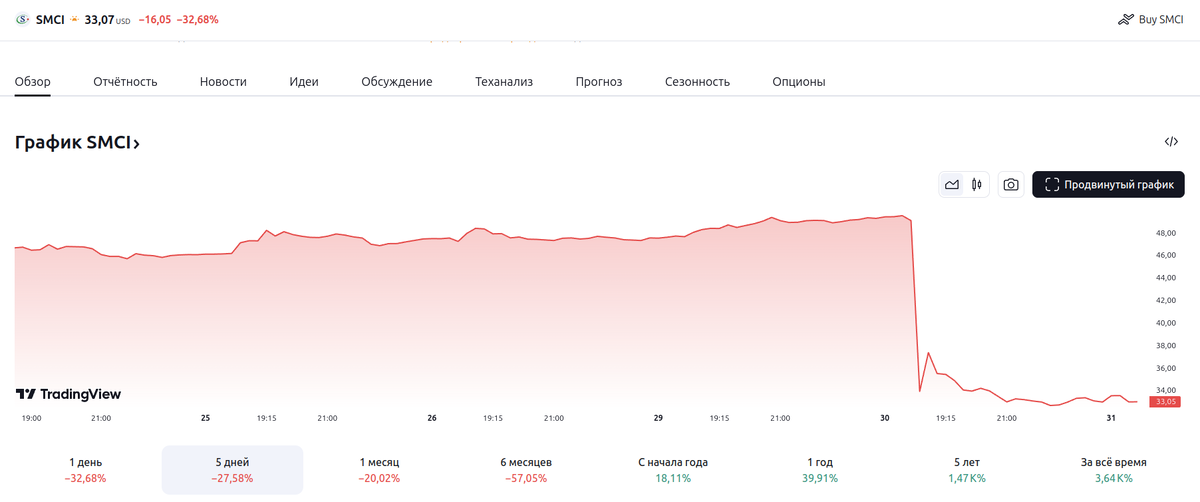The image size is (1200, 502).
Task: Switch to the Обсуждение tab
Action: 397,82
